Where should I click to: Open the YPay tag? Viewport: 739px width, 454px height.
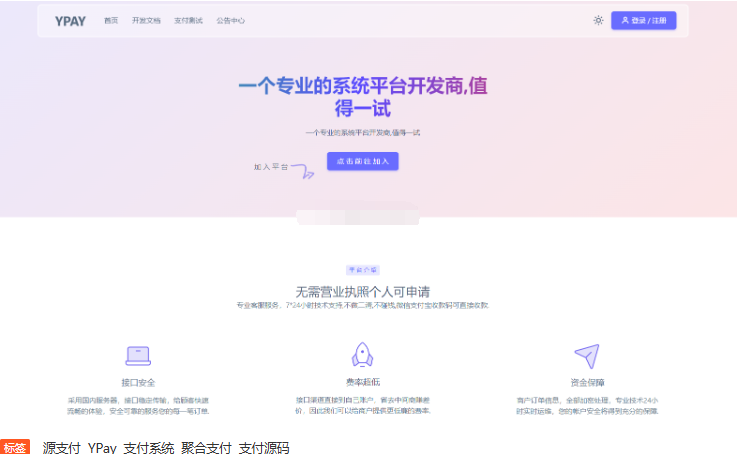click(x=102, y=448)
